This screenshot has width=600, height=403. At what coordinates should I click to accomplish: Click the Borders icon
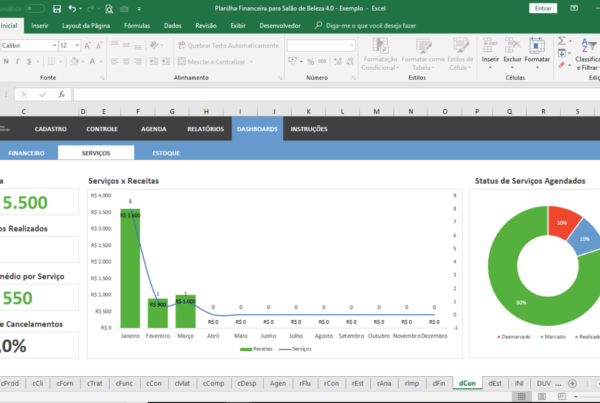51,61
